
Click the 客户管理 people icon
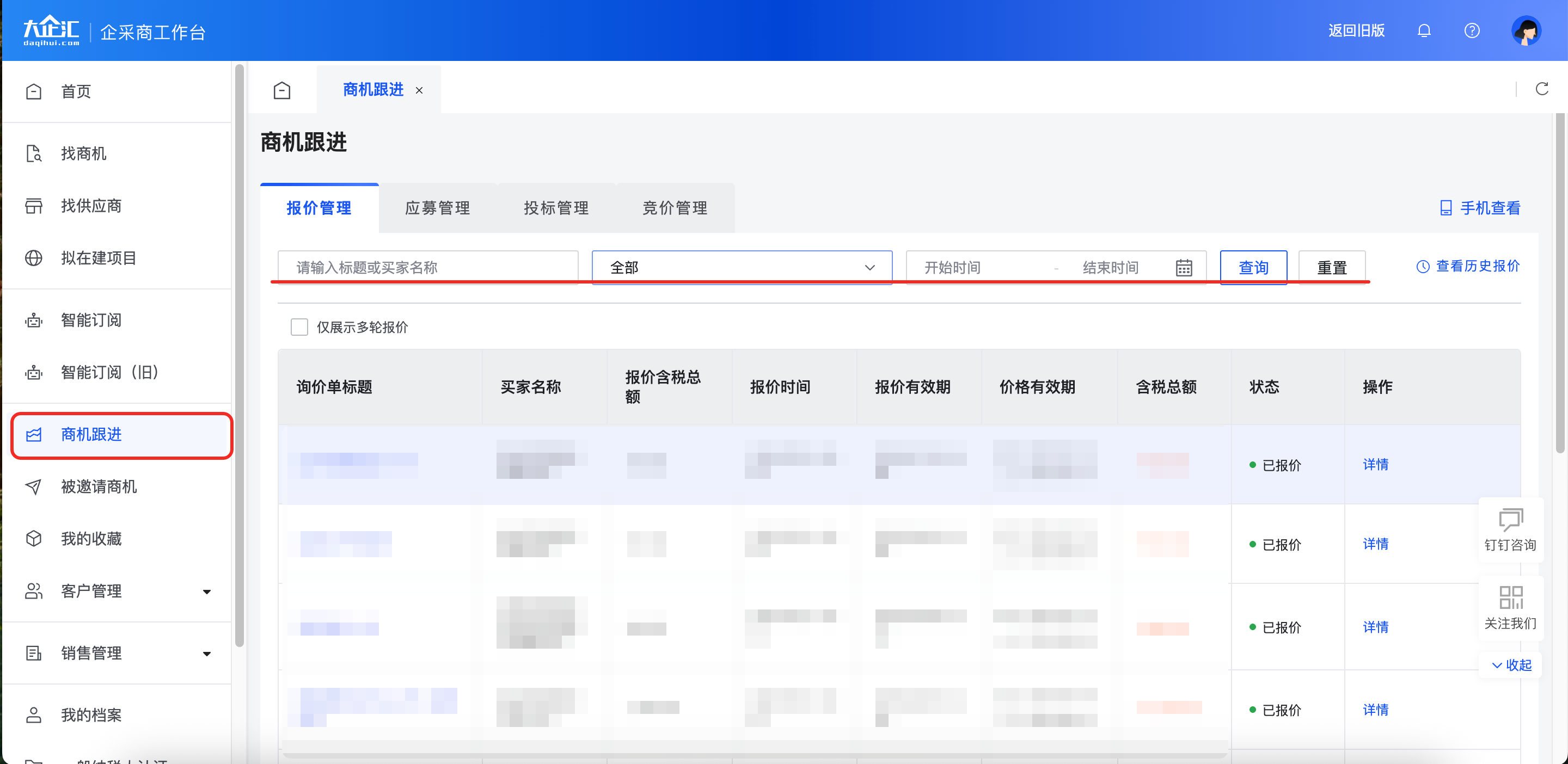33,592
